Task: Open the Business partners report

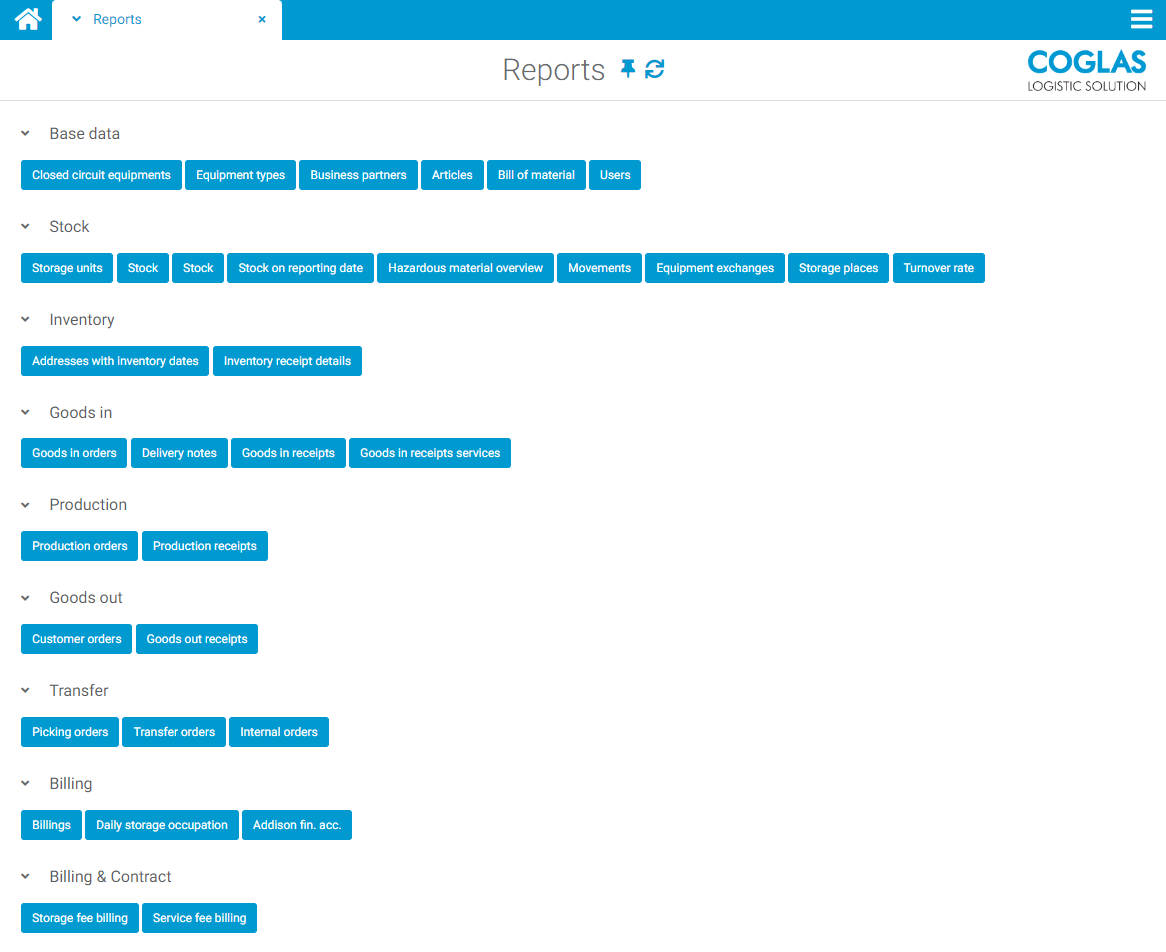Action: coord(358,175)
